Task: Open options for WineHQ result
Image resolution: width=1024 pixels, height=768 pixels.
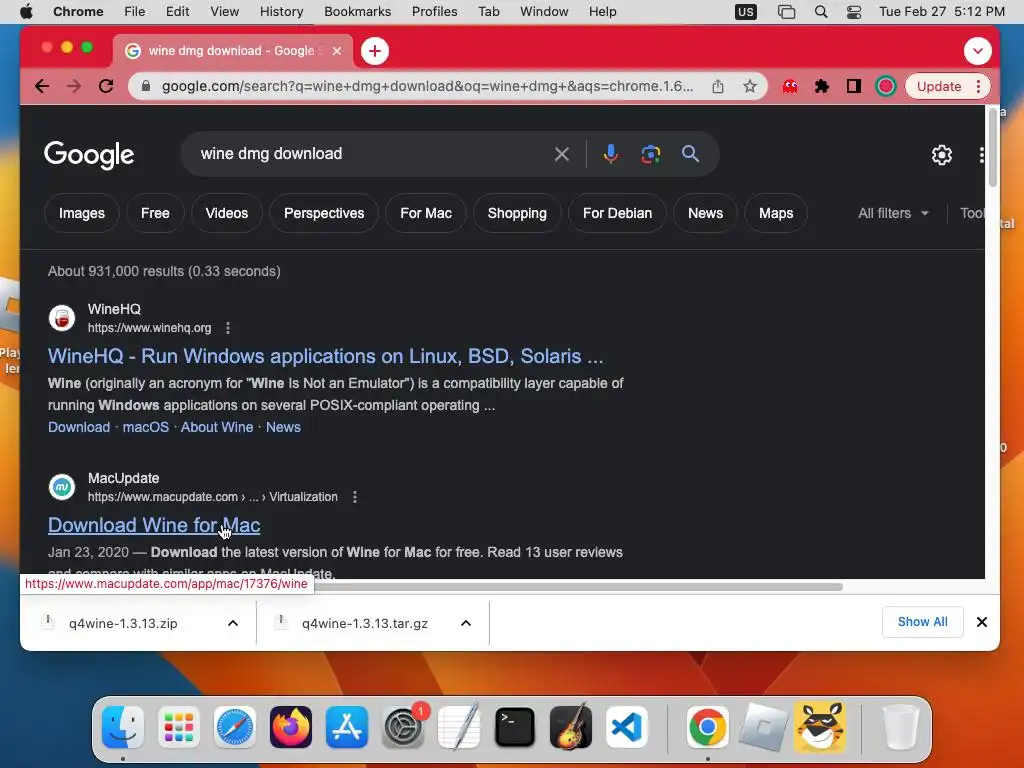Action: pos(228,328)
